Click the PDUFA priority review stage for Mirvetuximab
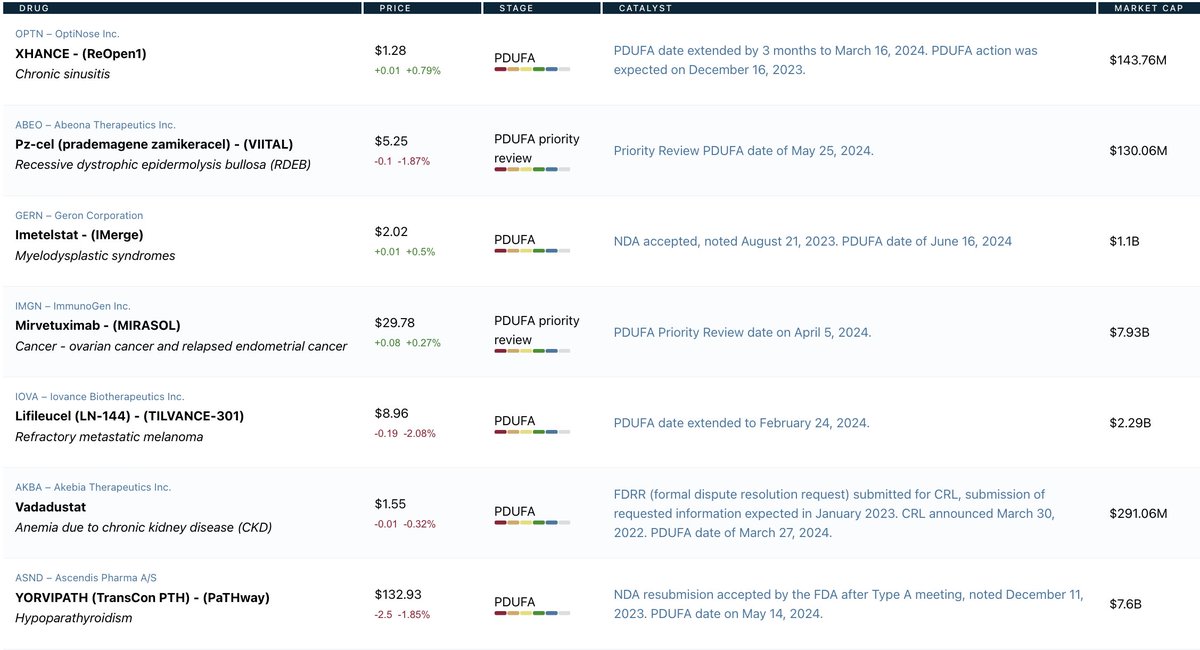This screenshot has height=650, width=1200. click(537, 330)
